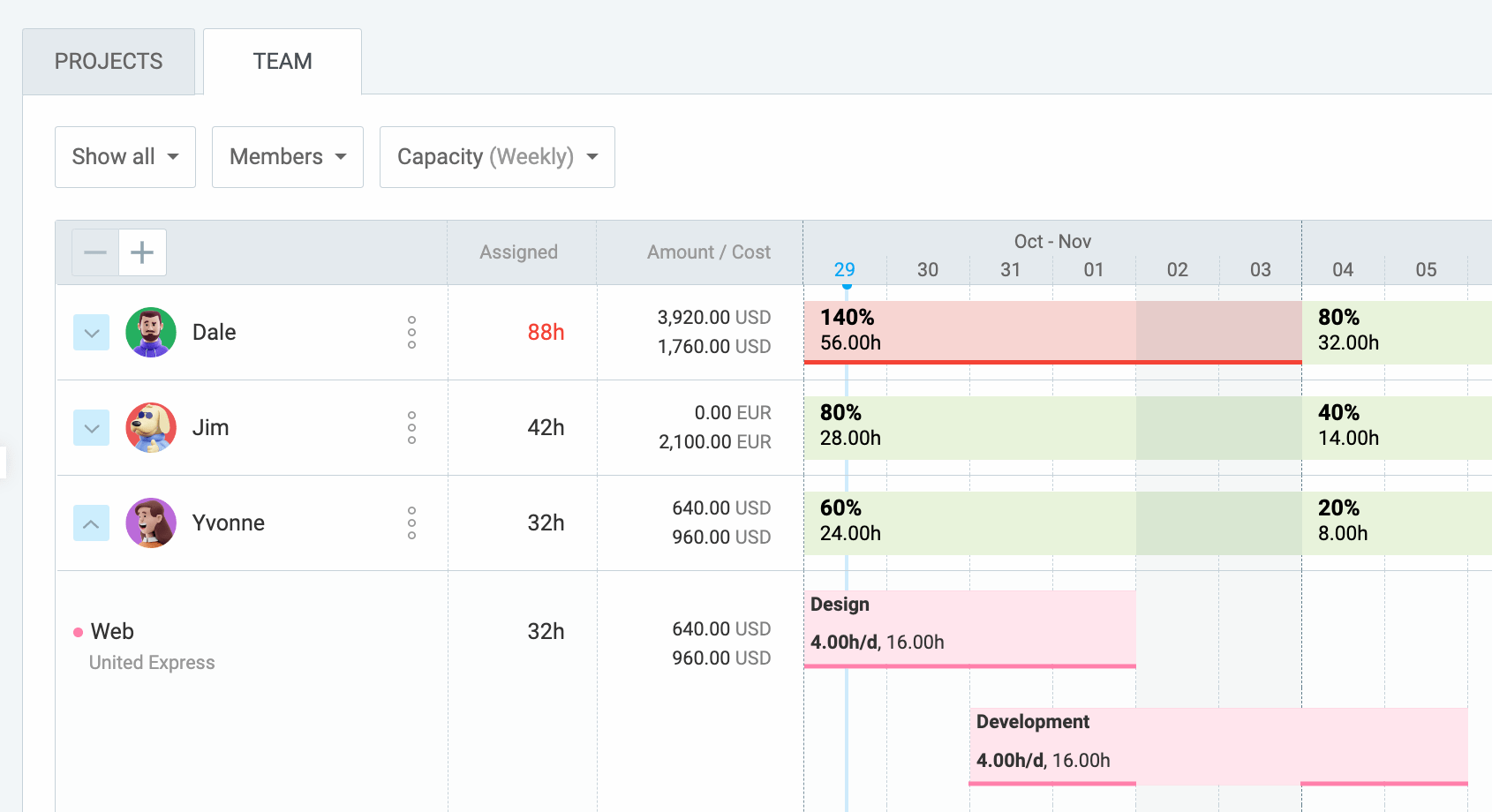Select the member name Yvonne
This screenshot has height=812, width=1492.
tap(229, 523)
